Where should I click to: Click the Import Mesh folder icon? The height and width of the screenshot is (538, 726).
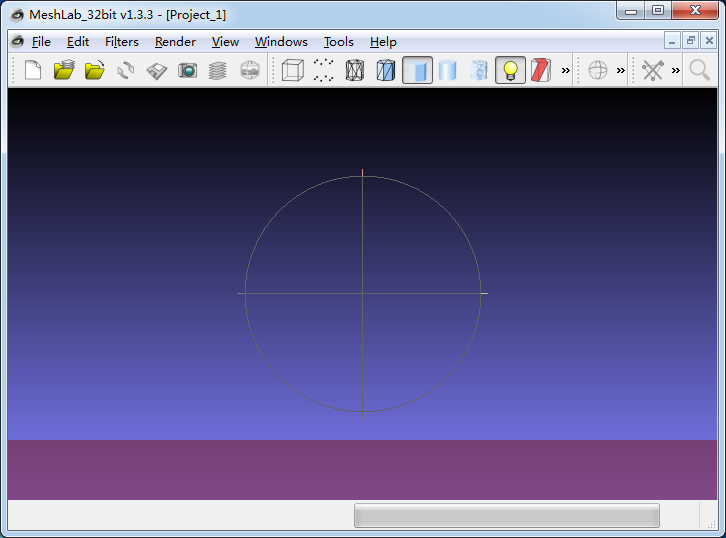click(x=95, y=70)
